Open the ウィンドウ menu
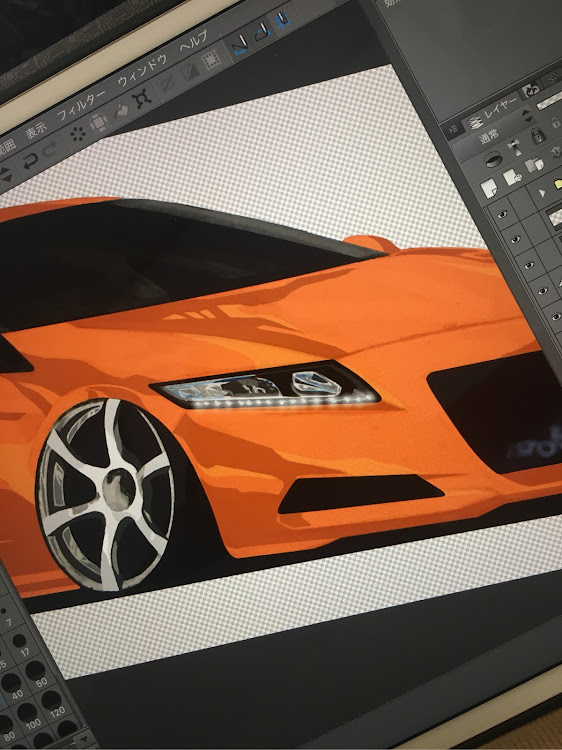This screenshot has width=562, height=750. tap(143, 70)
